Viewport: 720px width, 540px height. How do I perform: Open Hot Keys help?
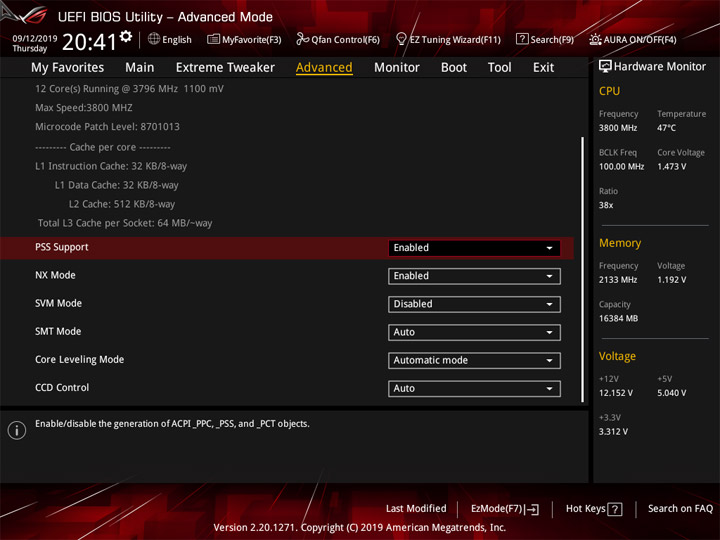(x=594, y=509)
